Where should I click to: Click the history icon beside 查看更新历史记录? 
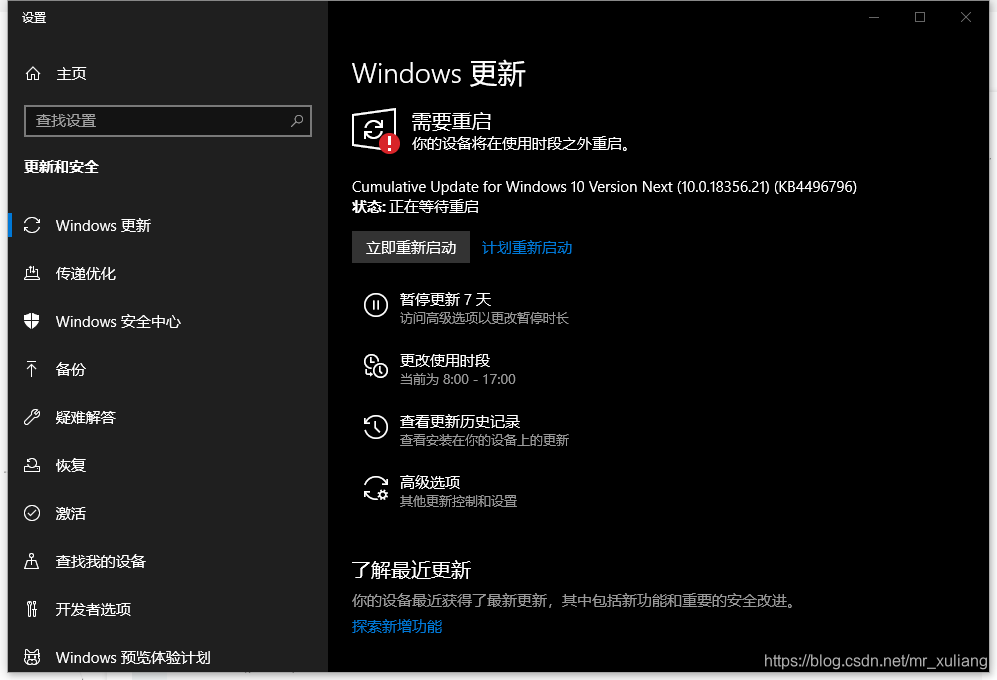[376, 427]
